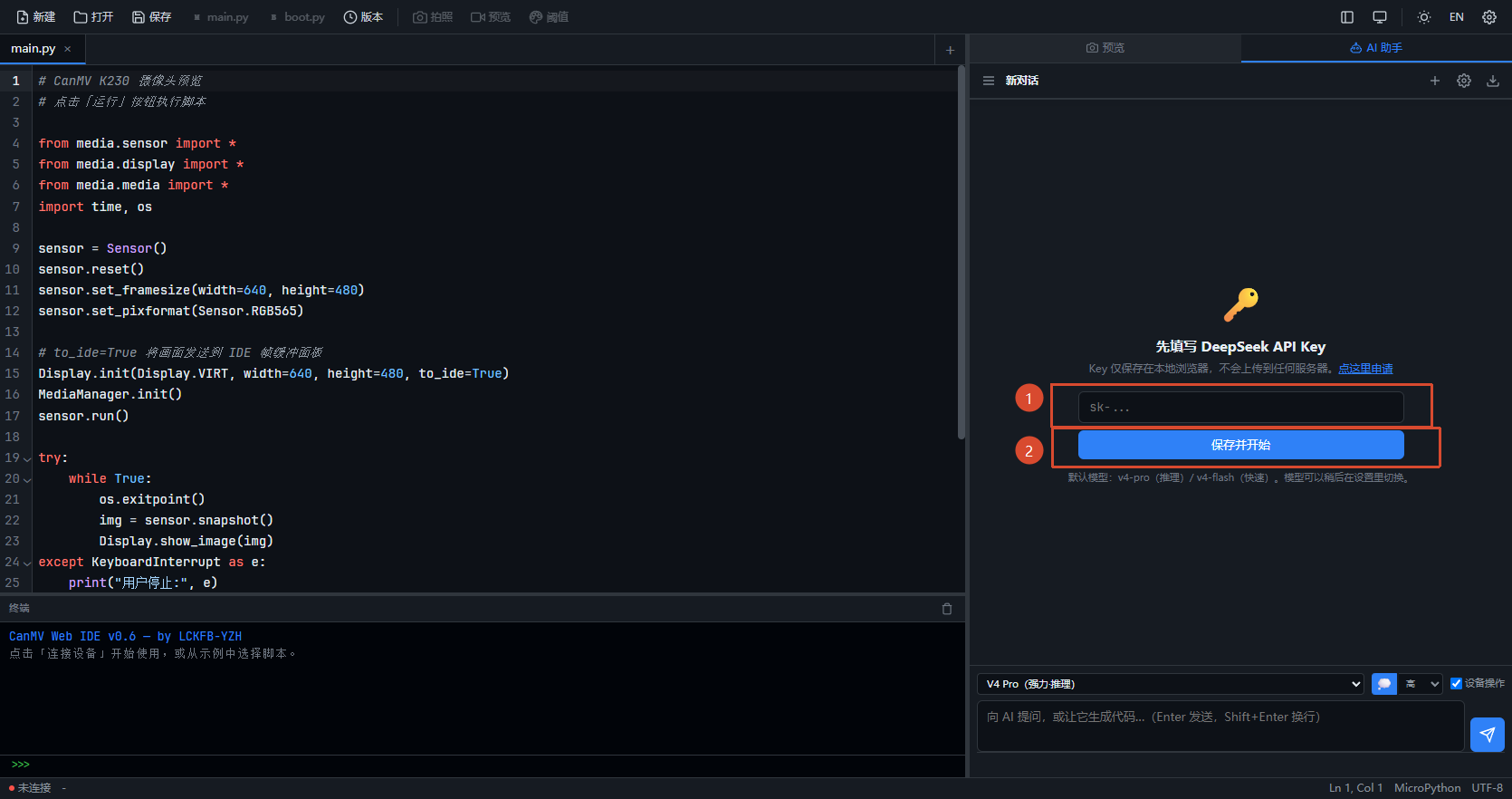Start video preview 预览 in toolbar

point(491,17)
